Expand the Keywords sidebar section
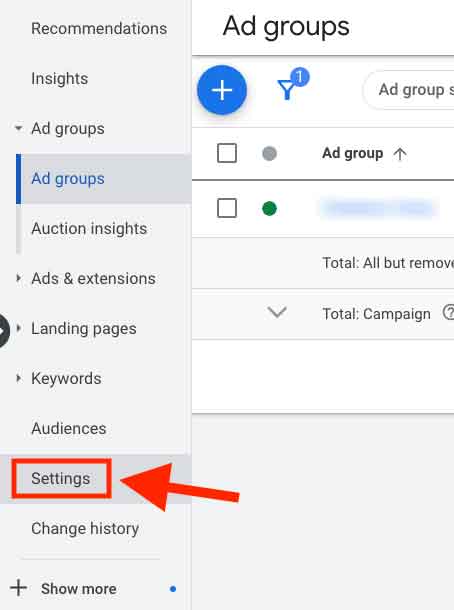454x610 pixels. pos(18,378)
